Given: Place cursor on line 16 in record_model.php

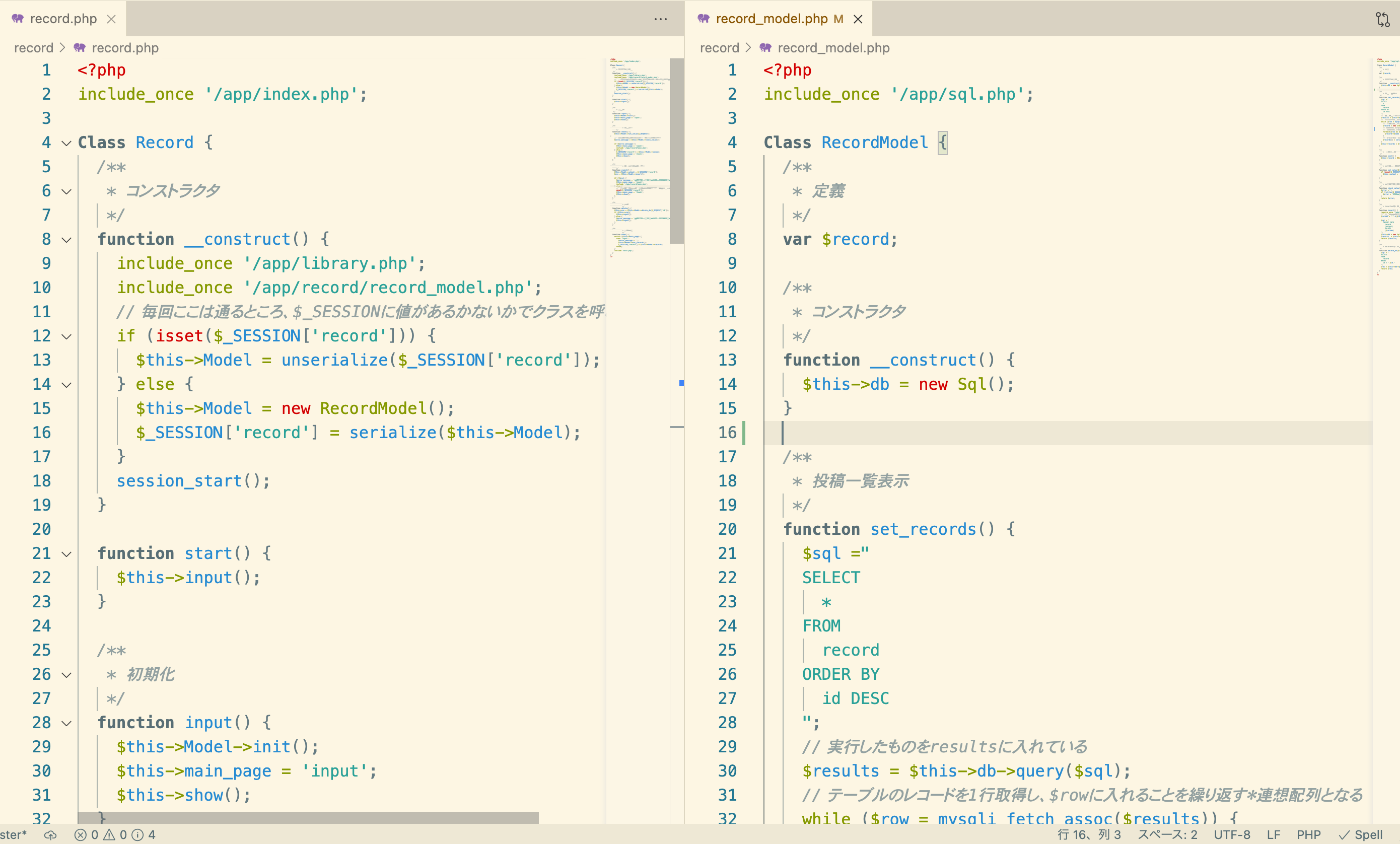Looking at the screenshot, I should click(1067, 433).
